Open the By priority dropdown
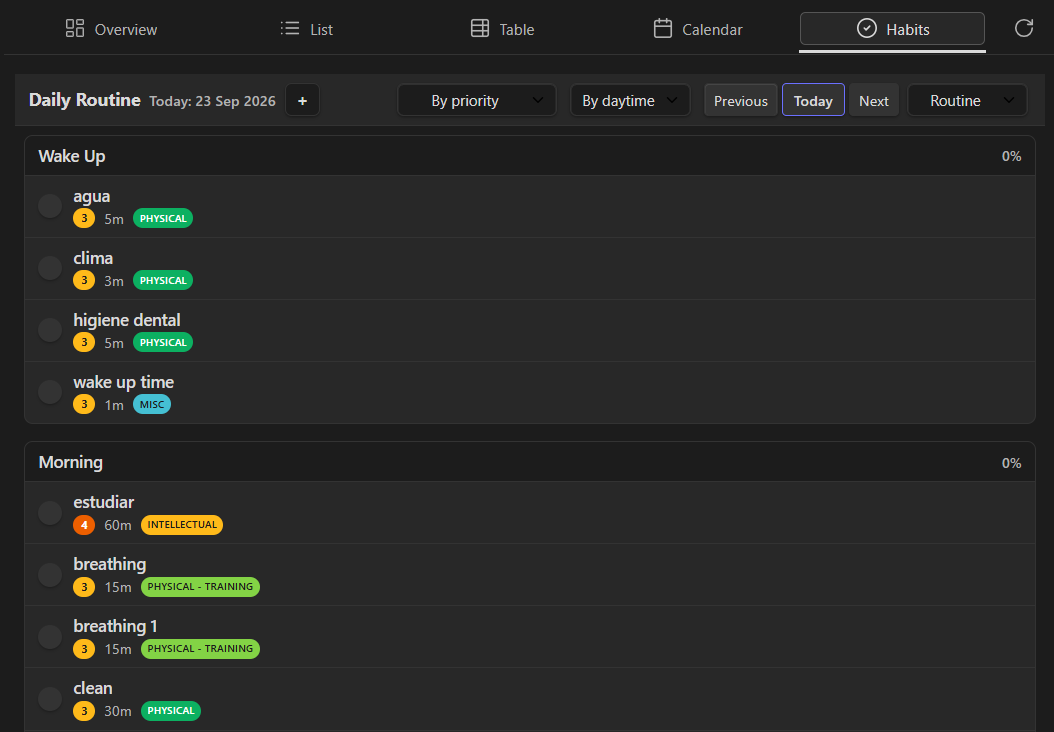This screenshot has height=732, width=1054. click(x=477, y=100)
